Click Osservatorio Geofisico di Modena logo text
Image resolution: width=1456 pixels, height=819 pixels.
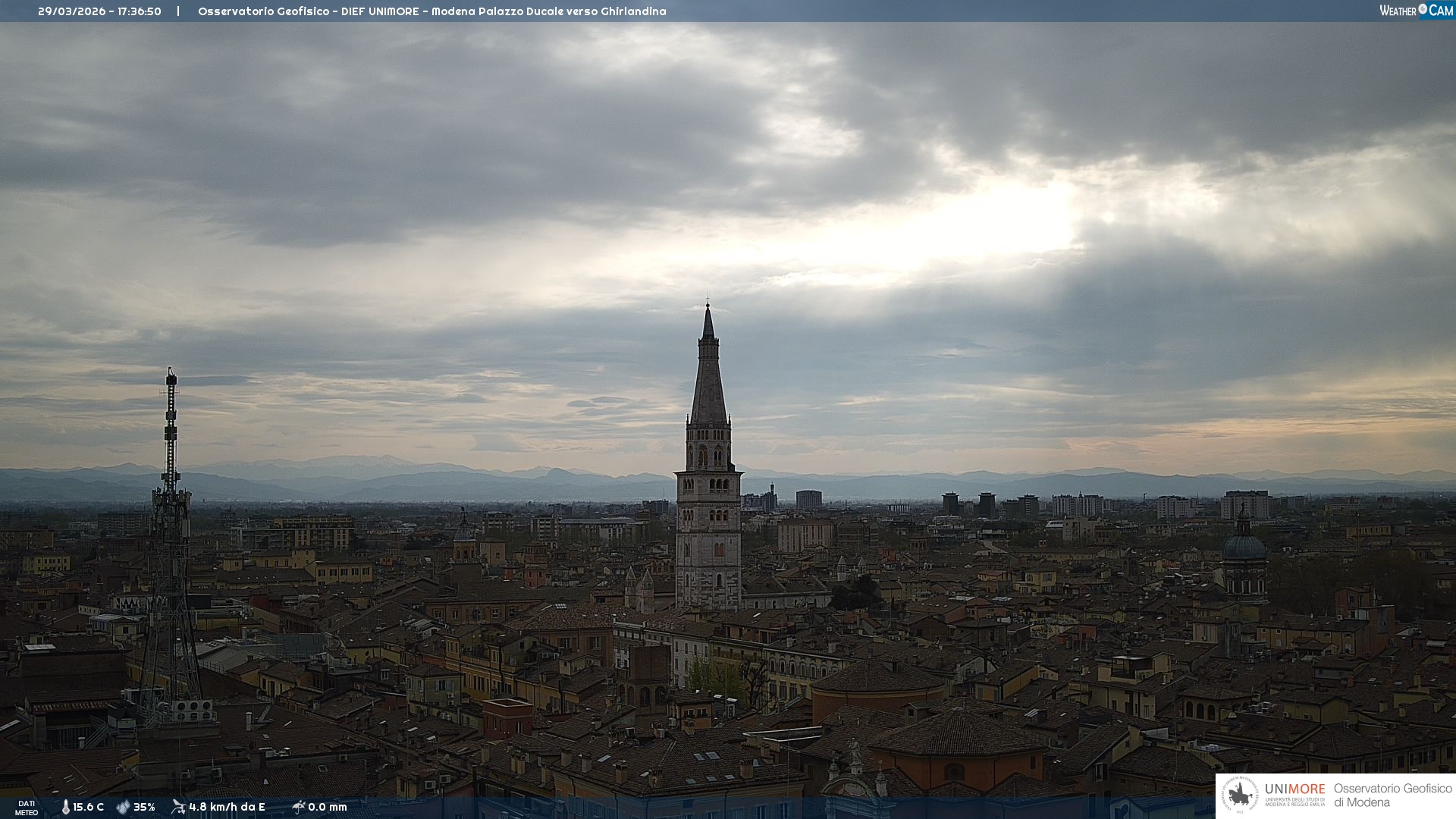coord(1392,795)
